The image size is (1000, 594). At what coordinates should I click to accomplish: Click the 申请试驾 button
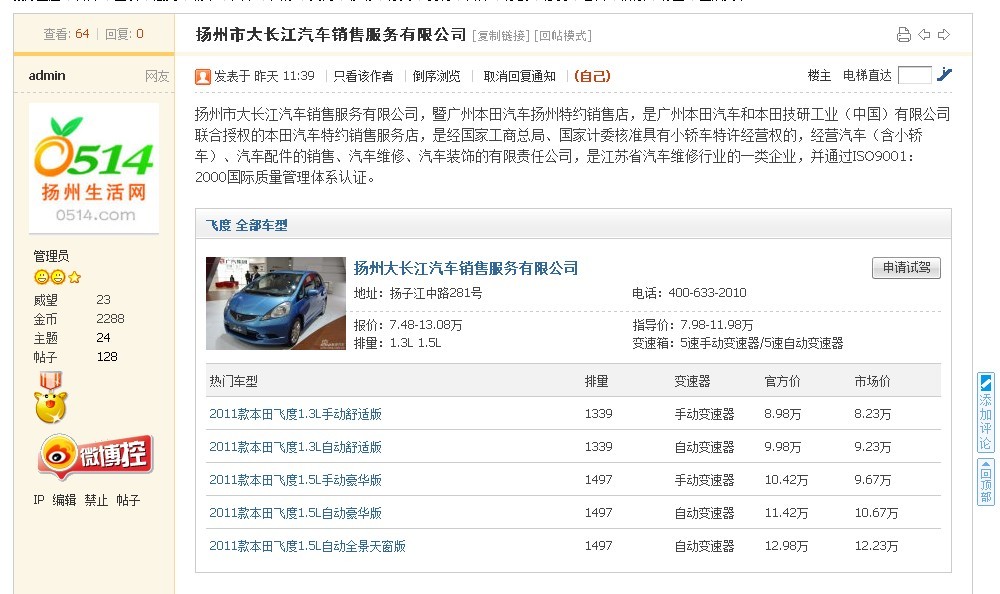906,268
